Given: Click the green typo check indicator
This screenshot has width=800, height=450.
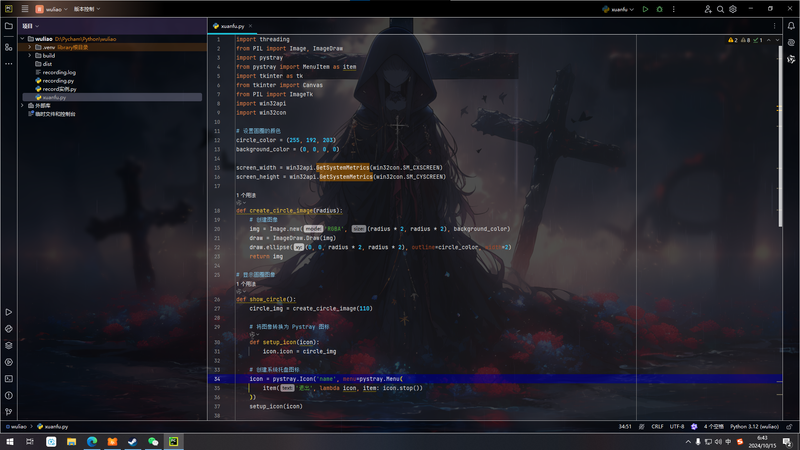Looking at the screenshot, I should click(758, 40).
